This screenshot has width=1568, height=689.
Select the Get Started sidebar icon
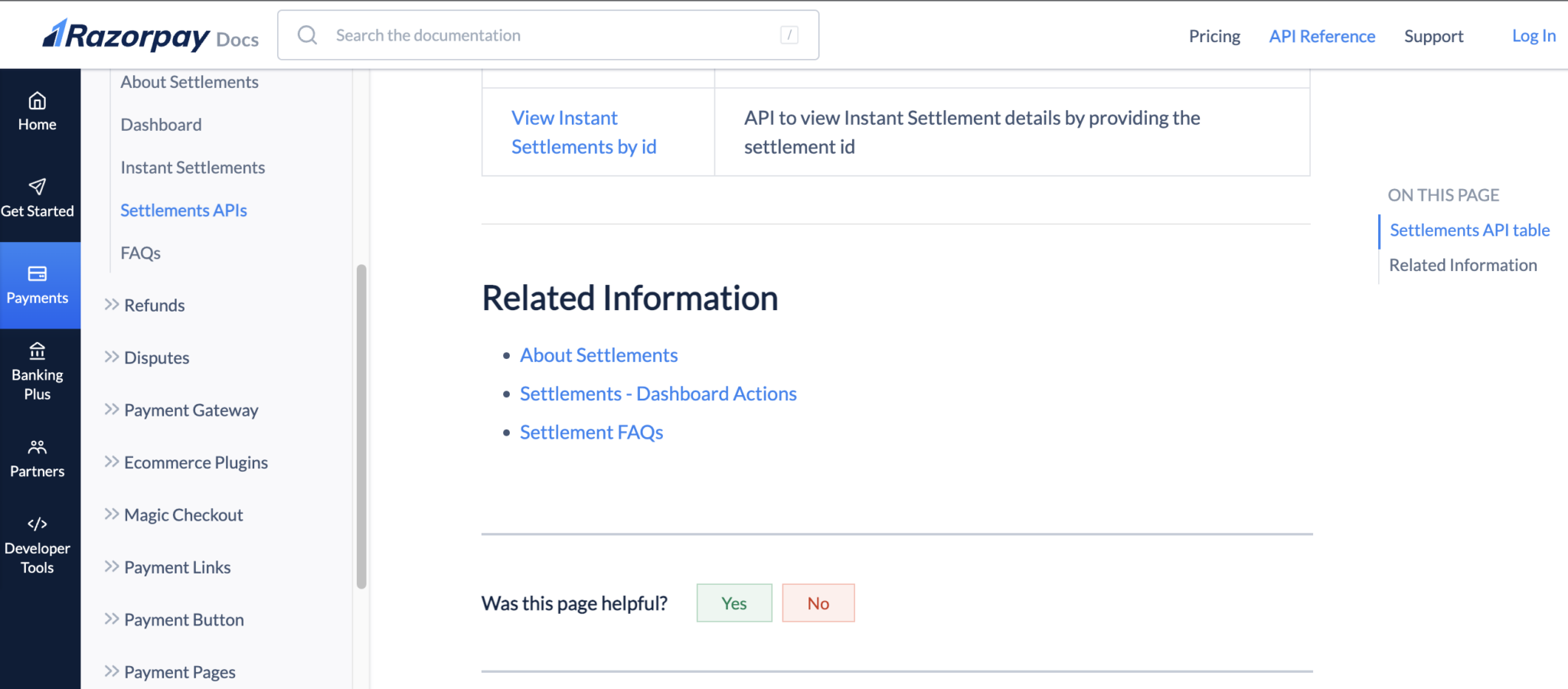[38, 198]
